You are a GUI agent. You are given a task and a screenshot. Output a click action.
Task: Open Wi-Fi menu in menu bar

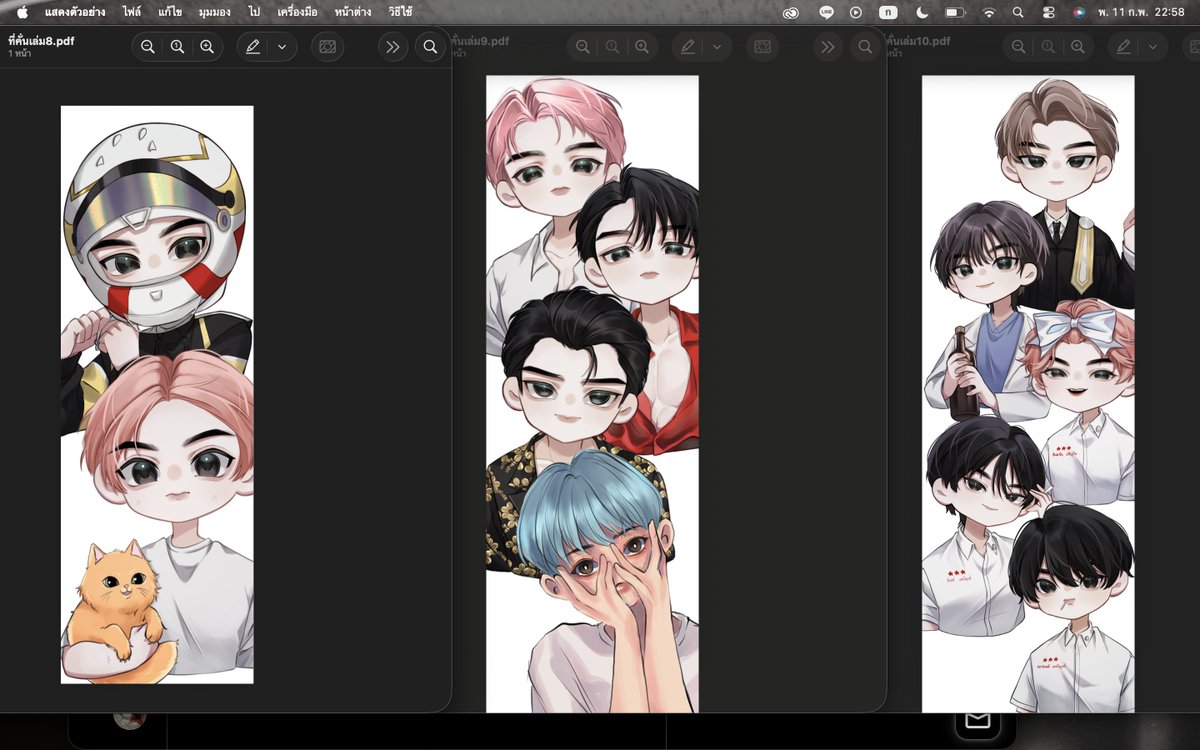coord(989,12)
